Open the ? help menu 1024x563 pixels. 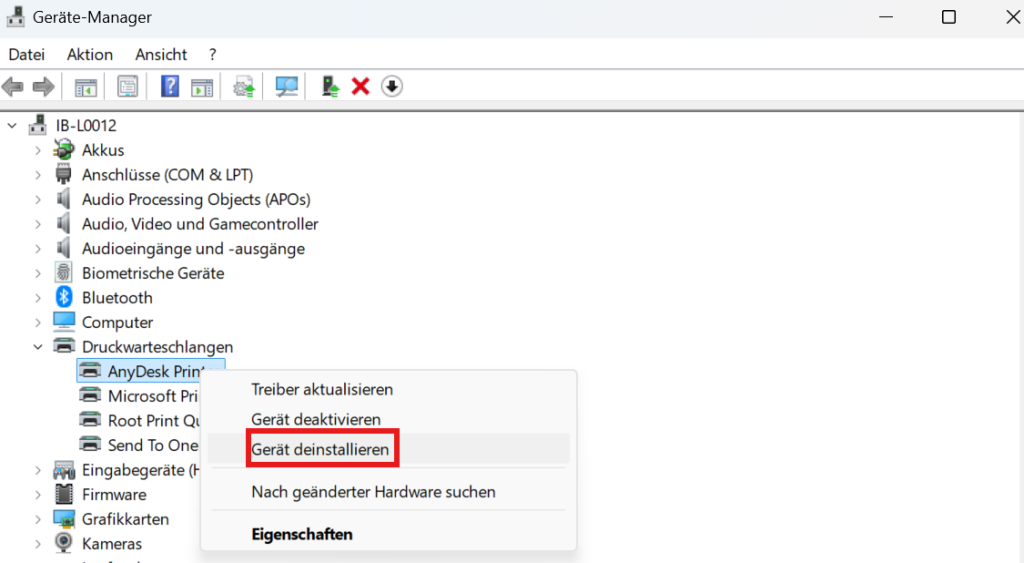pyautogui.click(x=212, y=54)
